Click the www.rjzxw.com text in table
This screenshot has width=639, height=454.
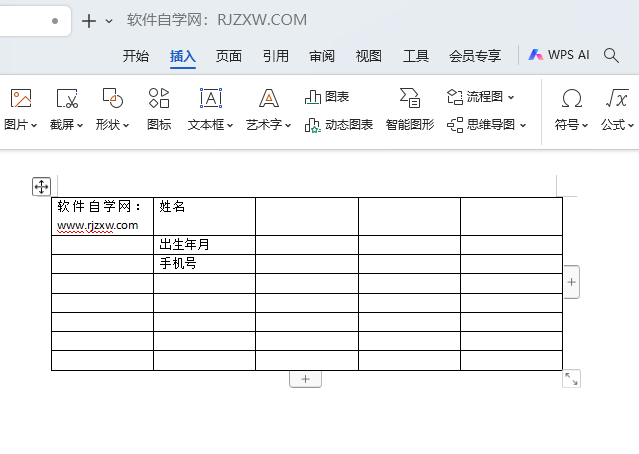97,225
